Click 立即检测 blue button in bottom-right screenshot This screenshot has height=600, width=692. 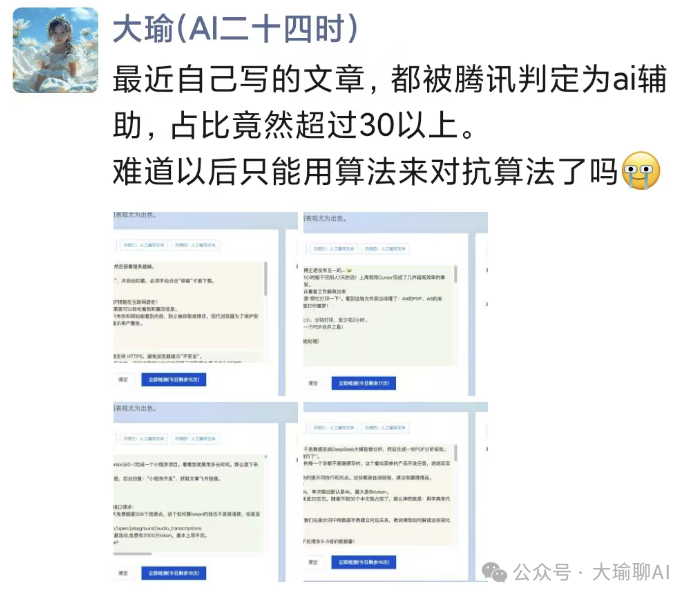click(364, 562)
